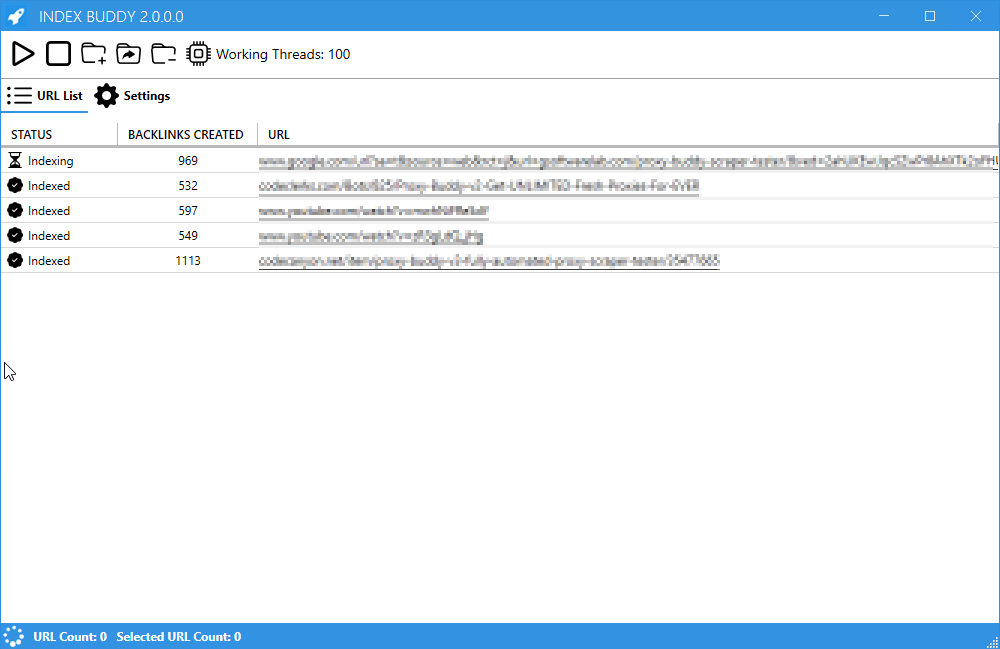Image resolution: width=1000 pixels, height=649 pixels.
Task: Open the URL link in the 532 row
Action: coord(479,186)
